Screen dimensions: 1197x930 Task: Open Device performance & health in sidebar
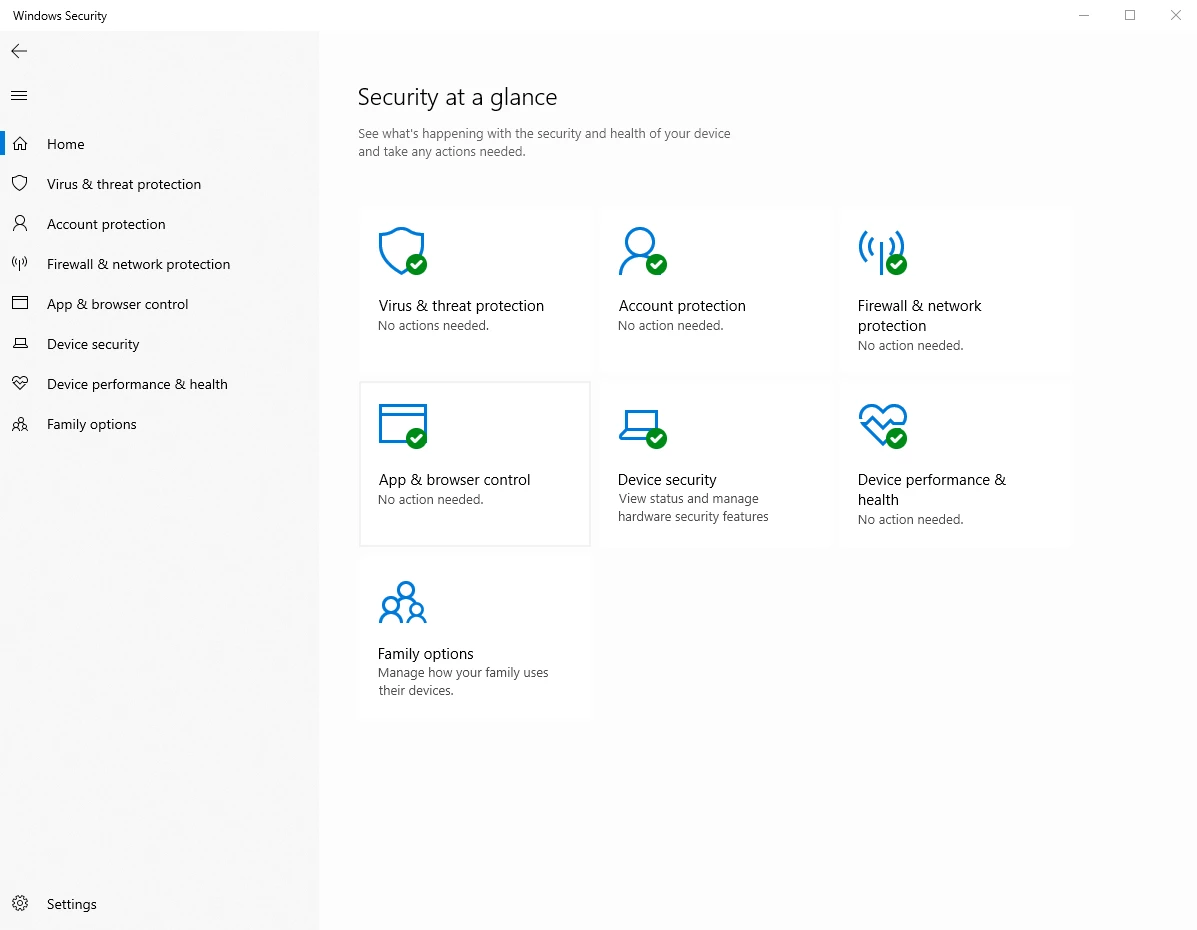click(x=160, y=384)
